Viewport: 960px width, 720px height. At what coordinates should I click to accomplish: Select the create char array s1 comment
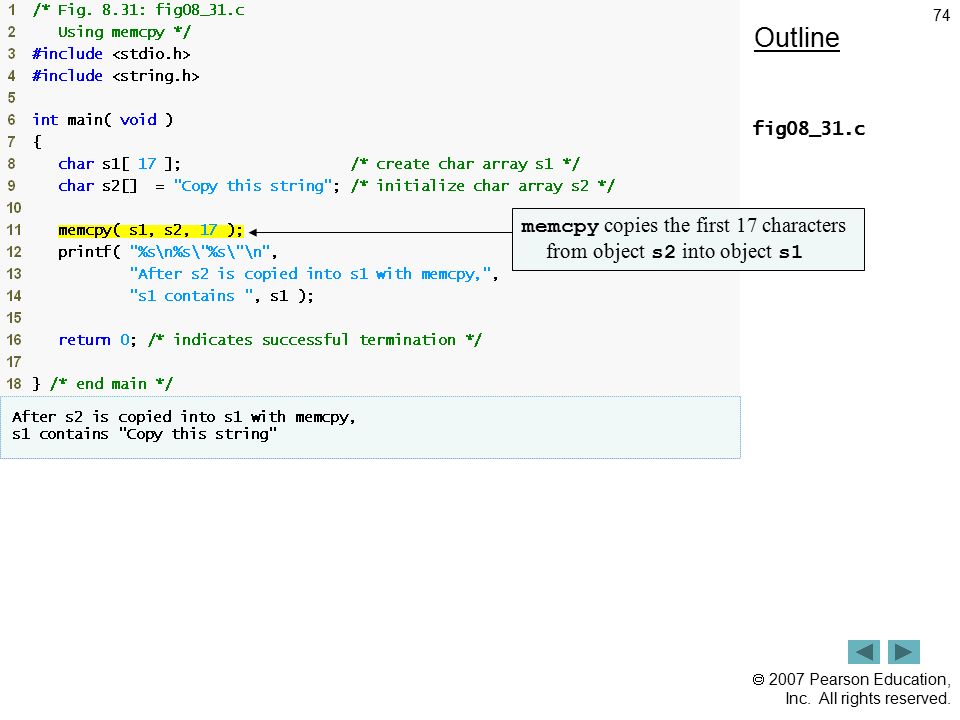[465, 164]
